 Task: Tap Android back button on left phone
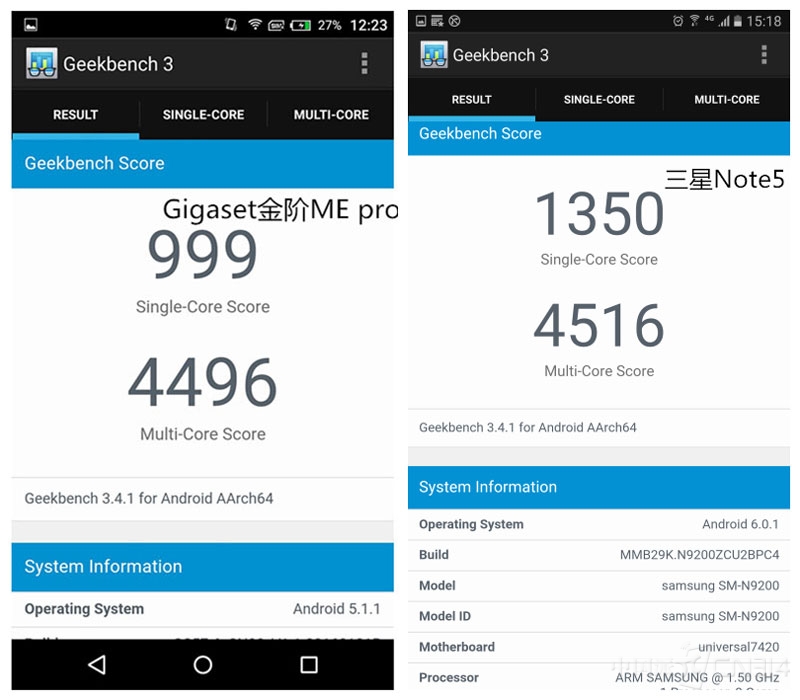tap(96, 665)
